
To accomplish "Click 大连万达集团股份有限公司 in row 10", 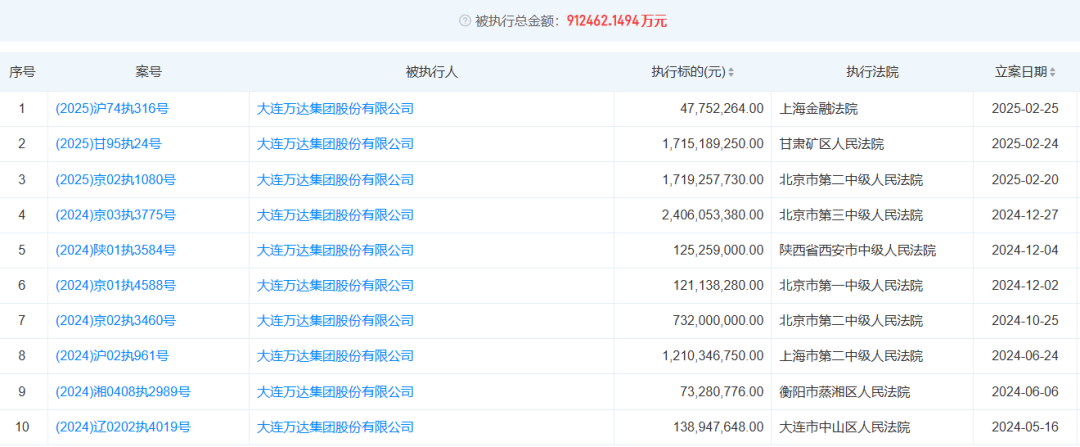I will [335, 427].
